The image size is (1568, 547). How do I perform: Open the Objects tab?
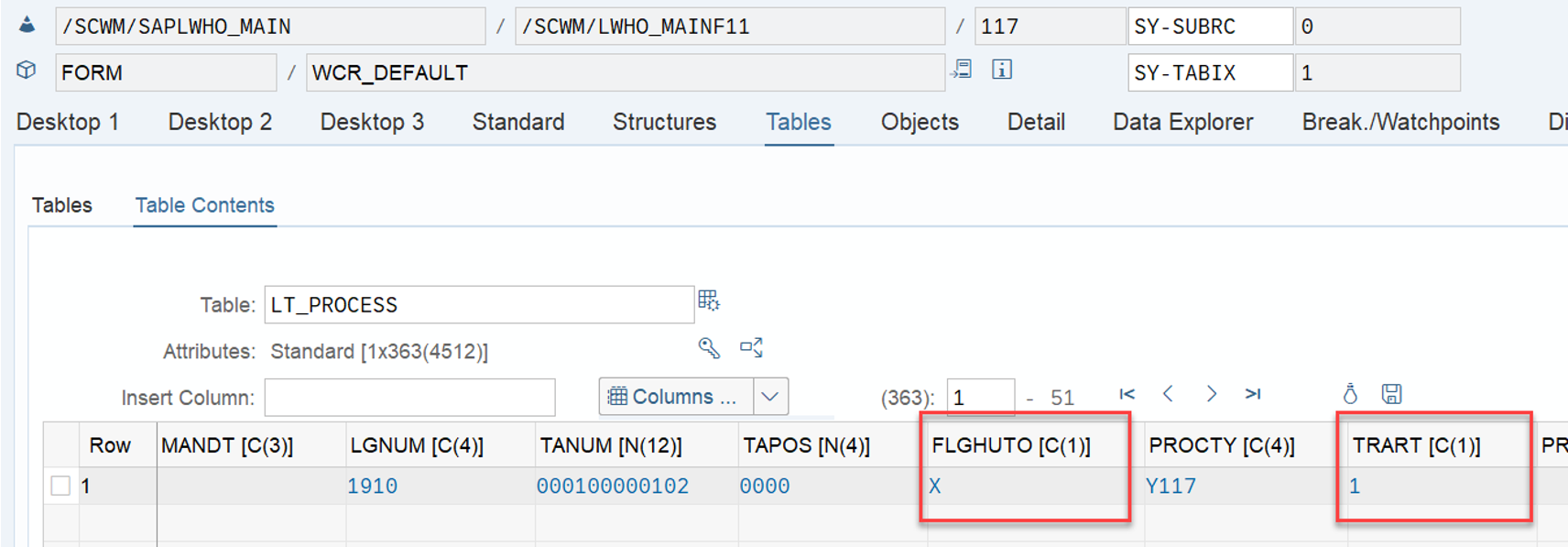920,122
